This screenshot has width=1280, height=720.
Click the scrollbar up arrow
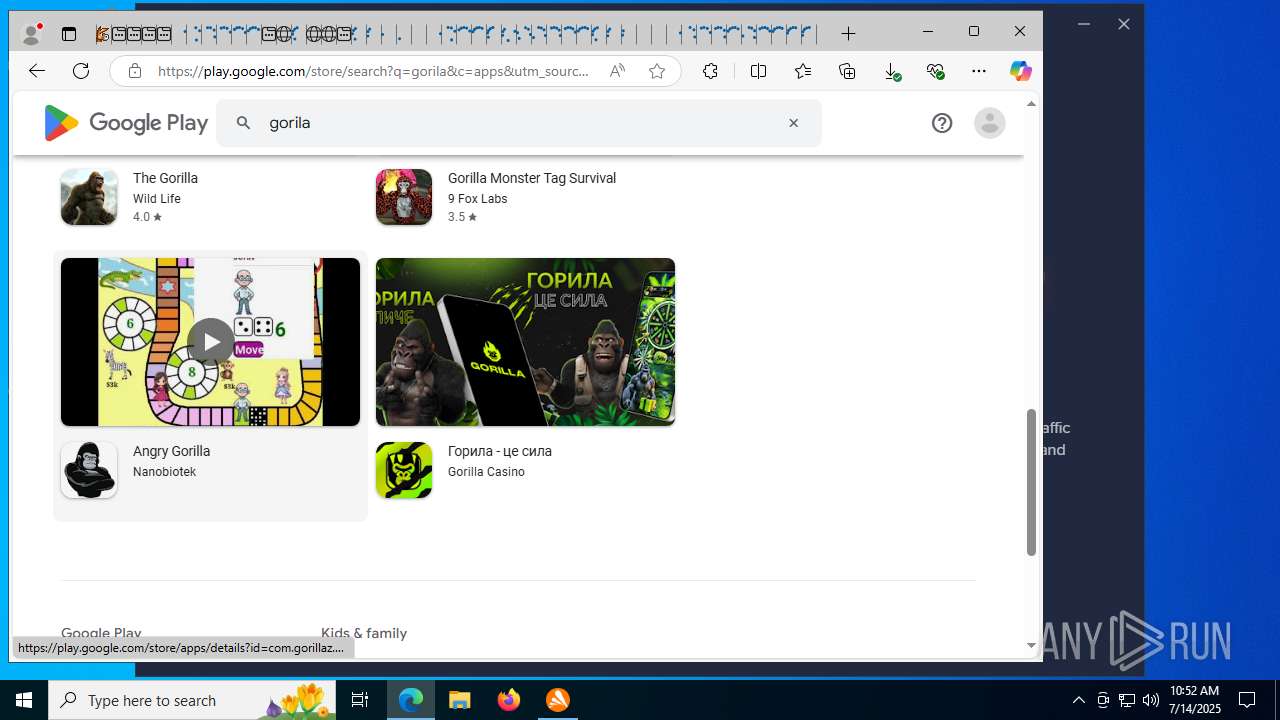pos(1031,103)
